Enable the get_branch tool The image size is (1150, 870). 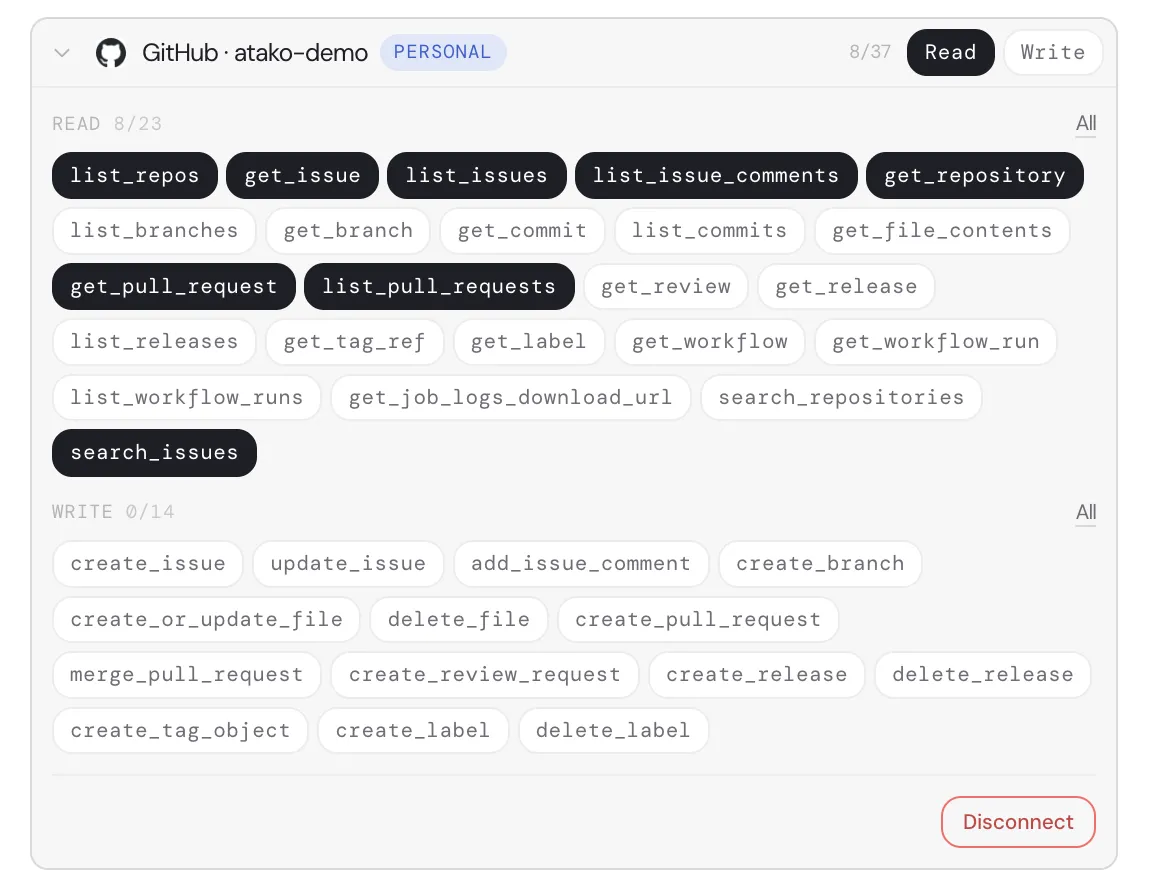(x=348, y=231)
